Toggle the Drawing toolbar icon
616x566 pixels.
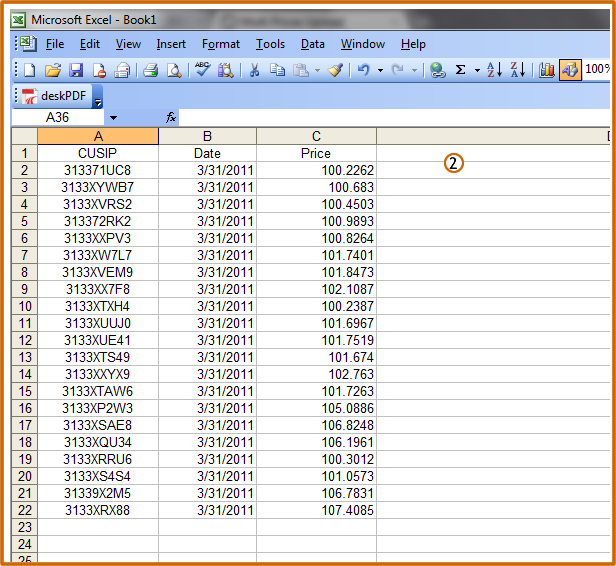pos(570,70)
